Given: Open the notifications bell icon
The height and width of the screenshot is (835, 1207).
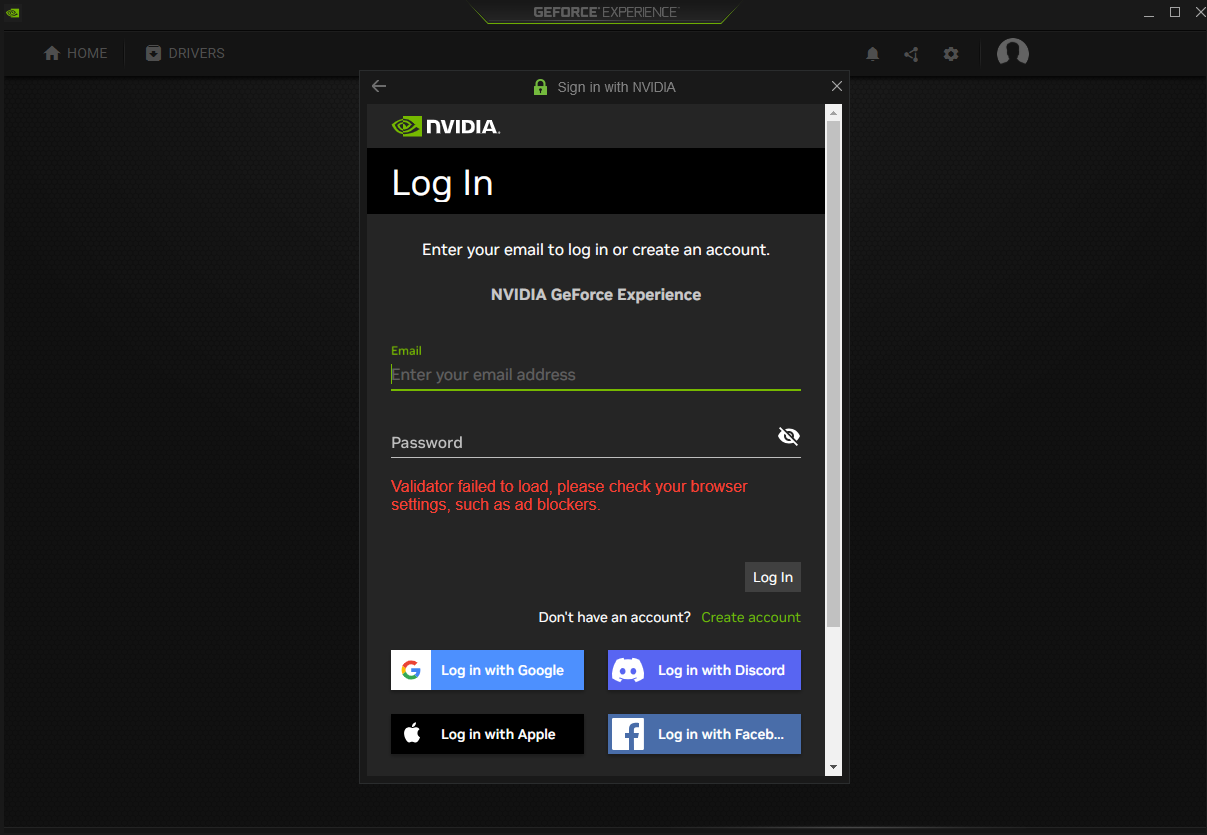Looking at the screenshot, I should (x=872, y=54).
